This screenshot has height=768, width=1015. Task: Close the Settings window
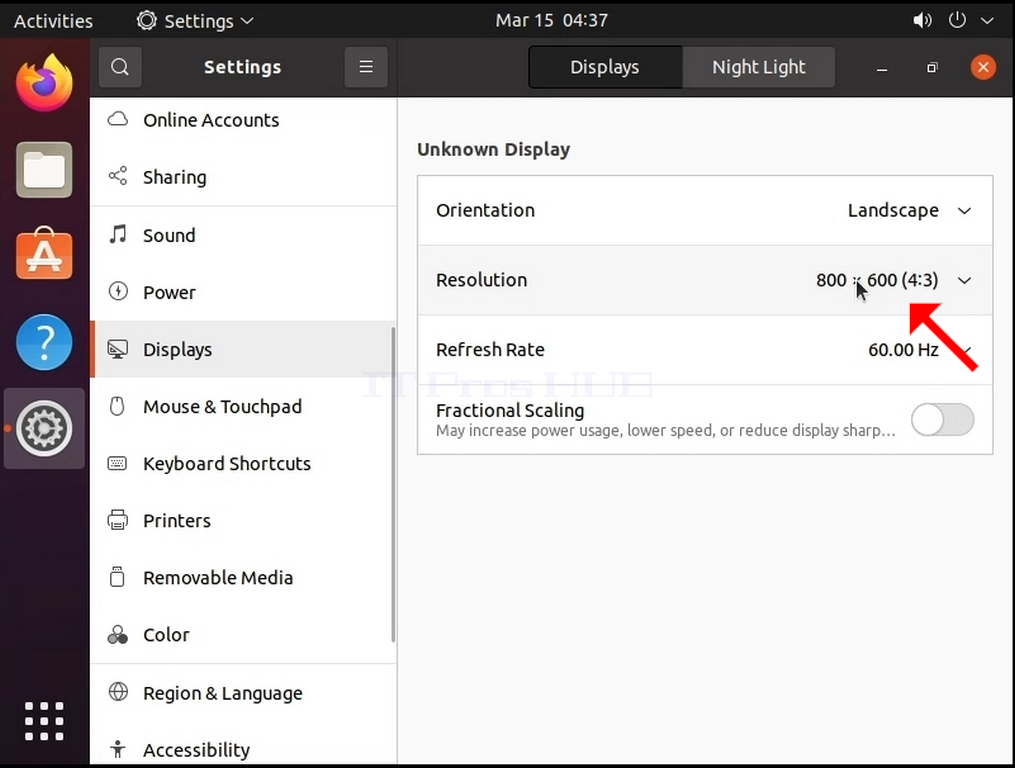point(983,67)
